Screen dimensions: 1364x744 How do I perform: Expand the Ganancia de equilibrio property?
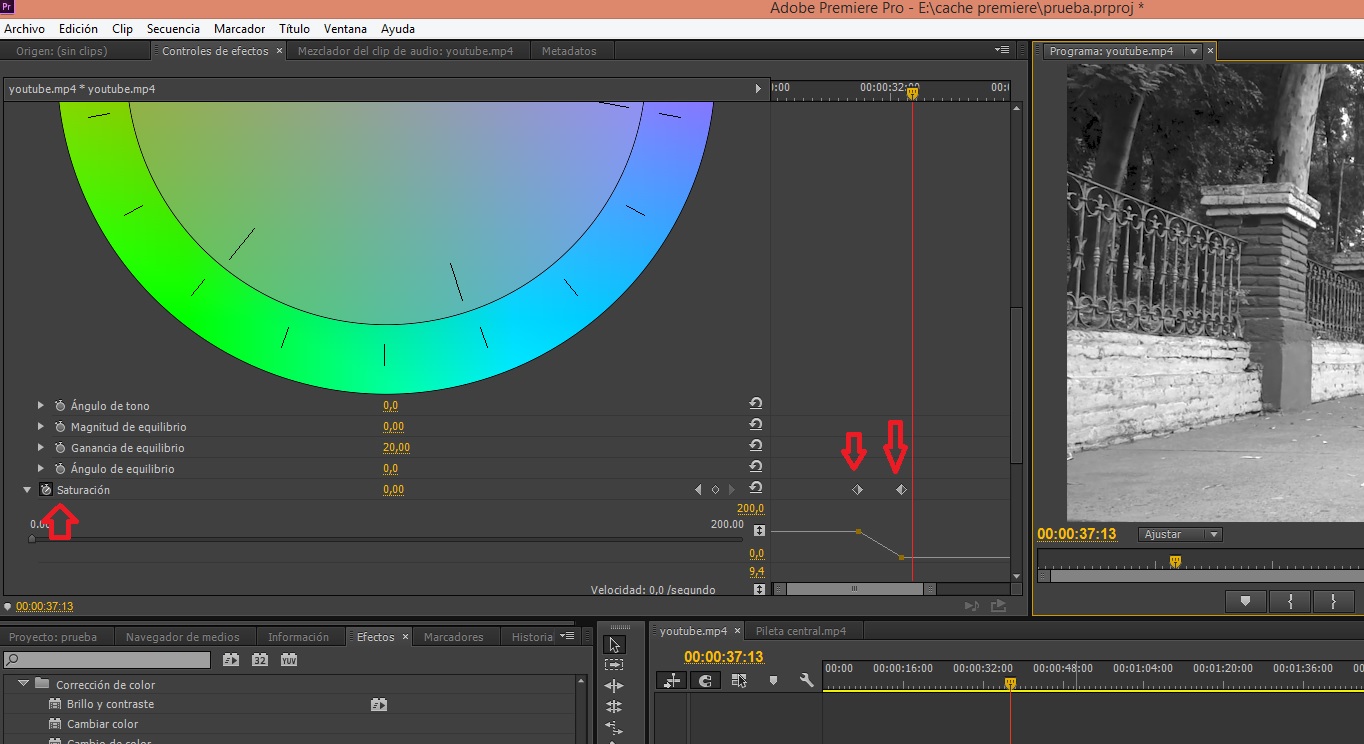pyautogui.click(x=41, y=448)
